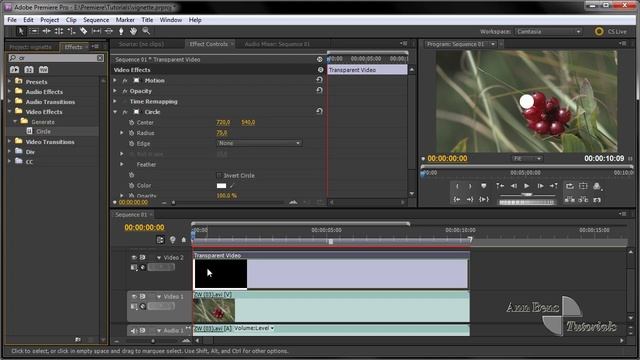The width and height of the screenshot is (640, 360).
Task: Click the Go to Out Point button
Action: (470, 200)
